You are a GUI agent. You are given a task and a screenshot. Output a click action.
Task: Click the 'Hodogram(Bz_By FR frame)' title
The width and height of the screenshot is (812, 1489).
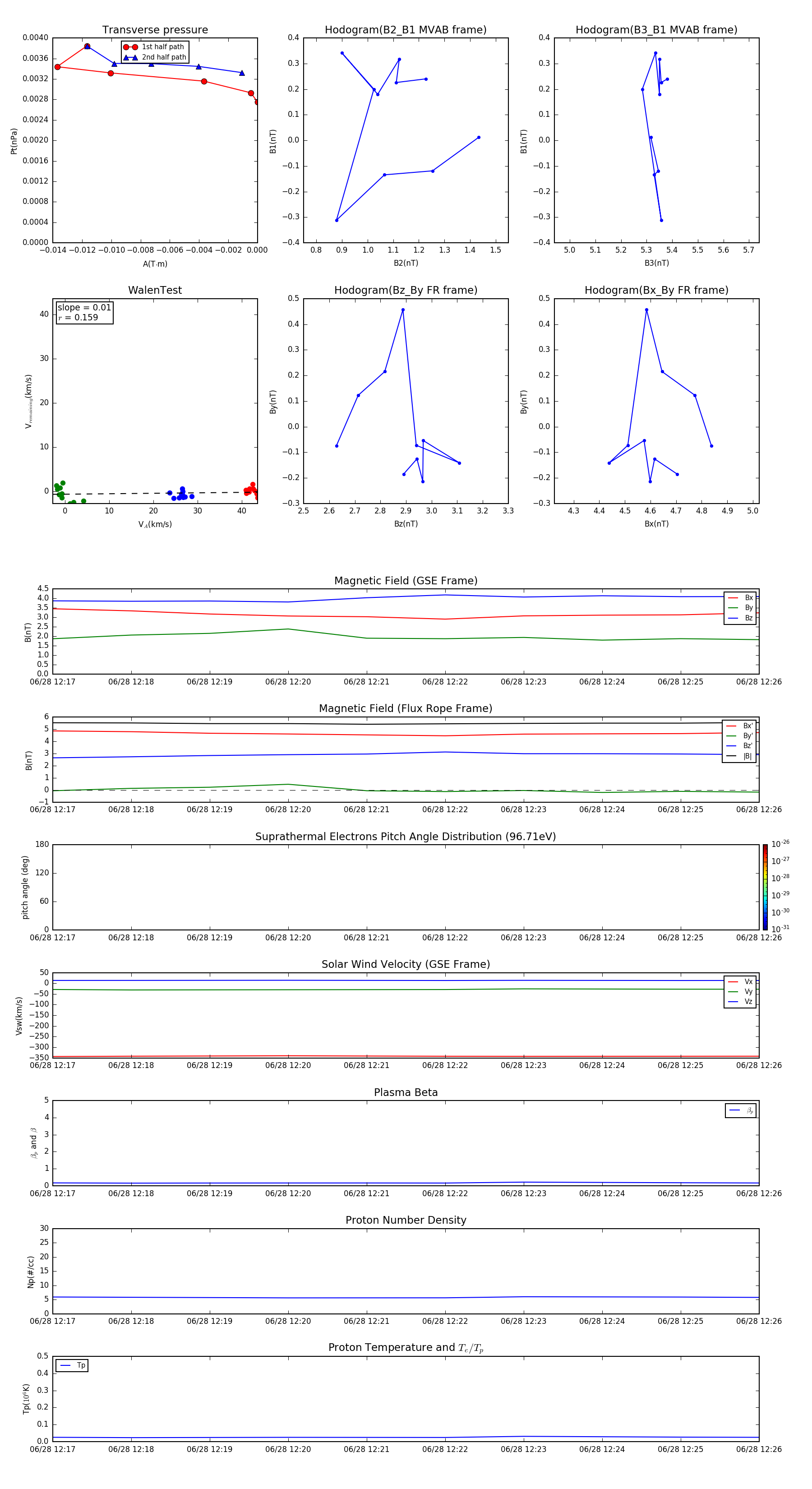click(406, 290)
